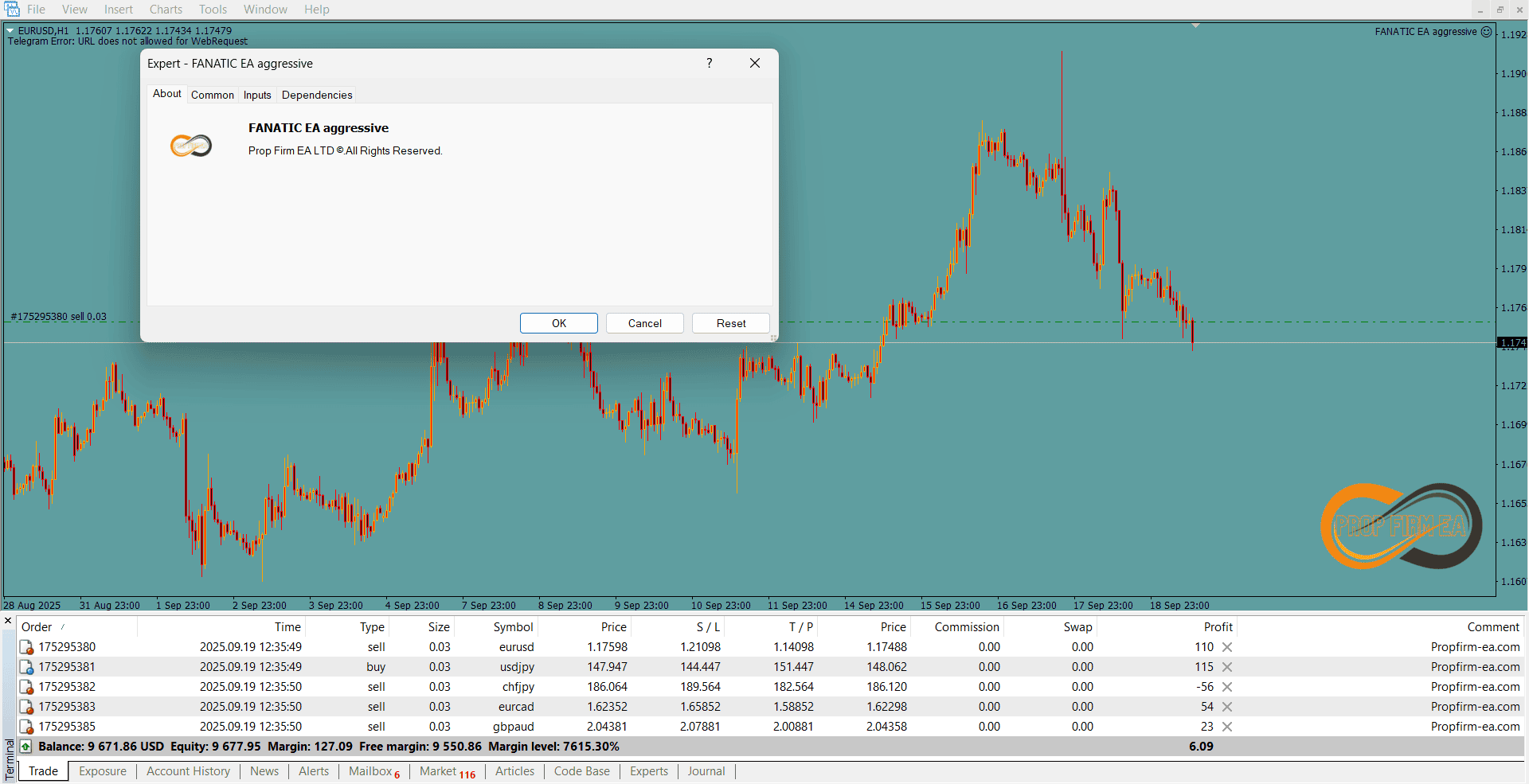The width and height of the screenshot is (1529, 784).
Task: Click the MetaTrader application icon
Action: click(12, 10)
